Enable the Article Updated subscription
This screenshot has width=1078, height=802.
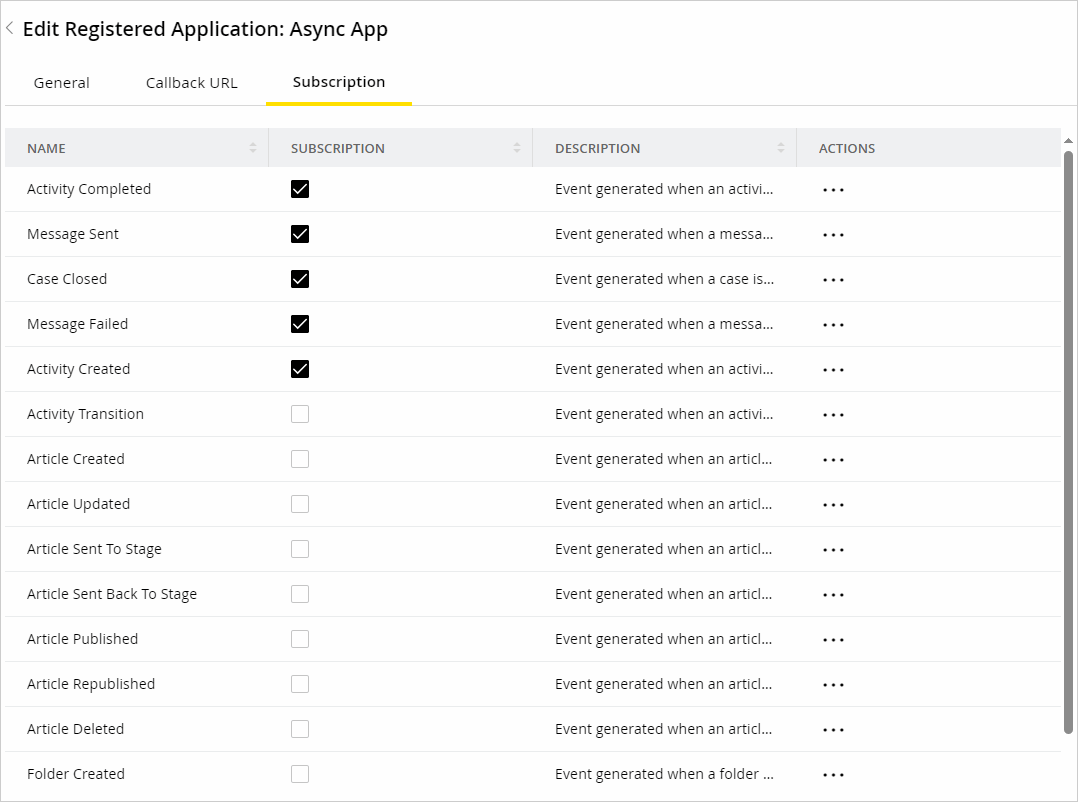point(300,504)
